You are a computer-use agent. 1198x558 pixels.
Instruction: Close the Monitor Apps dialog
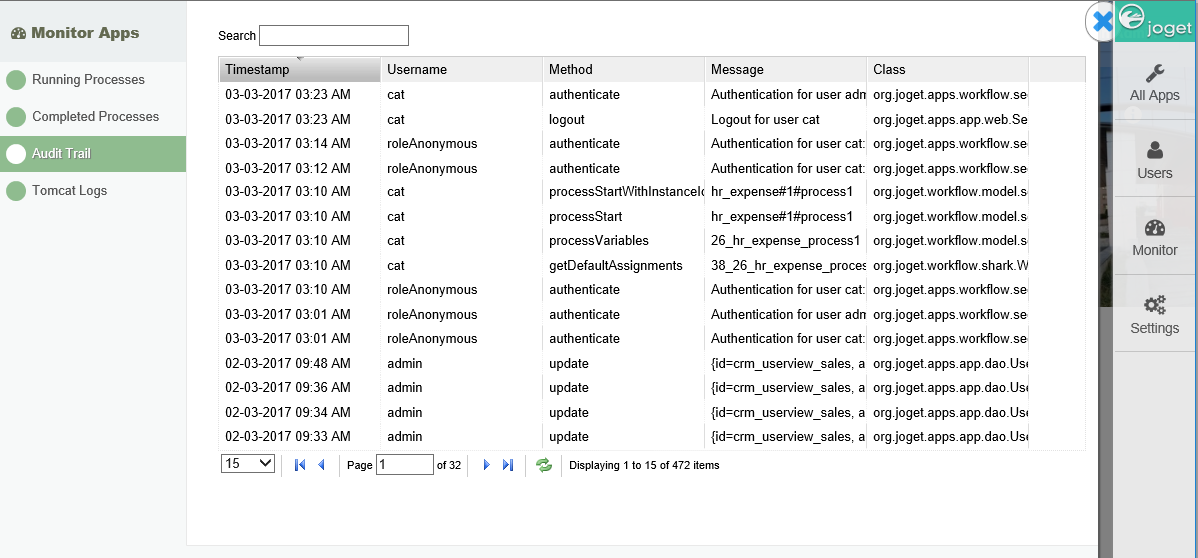(1101, 22)
